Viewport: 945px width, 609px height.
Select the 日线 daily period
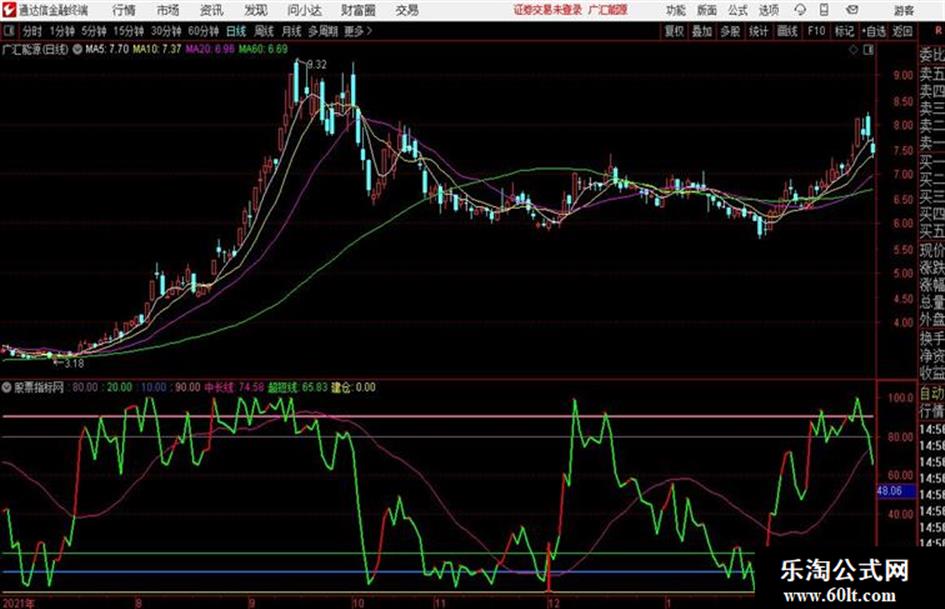pos(236,31)
